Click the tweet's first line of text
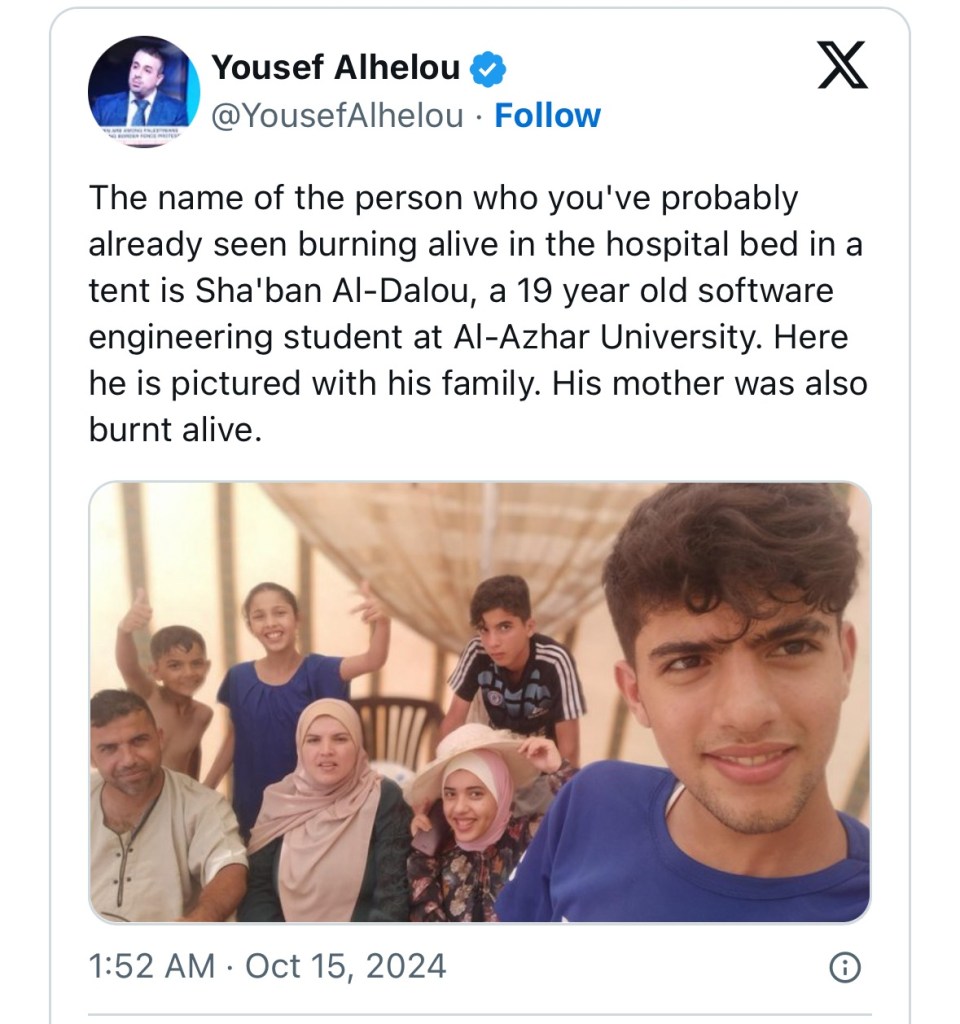The image size is (960, 1024). pyautogui.click(x=443, y=199)
